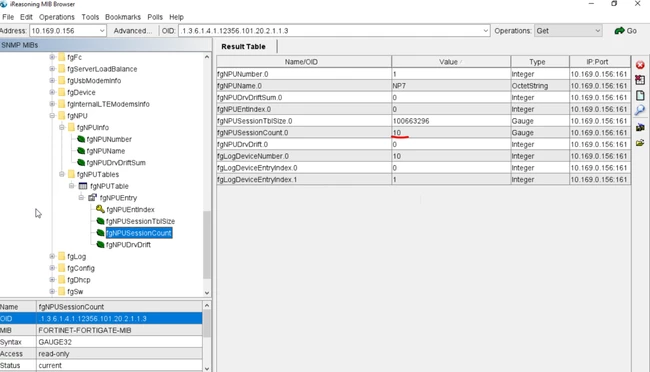This screenshot has height=372, width=650.
Task: Click the leaf icon beside fgNPUDrvDrift
Action: click(100, 244)
